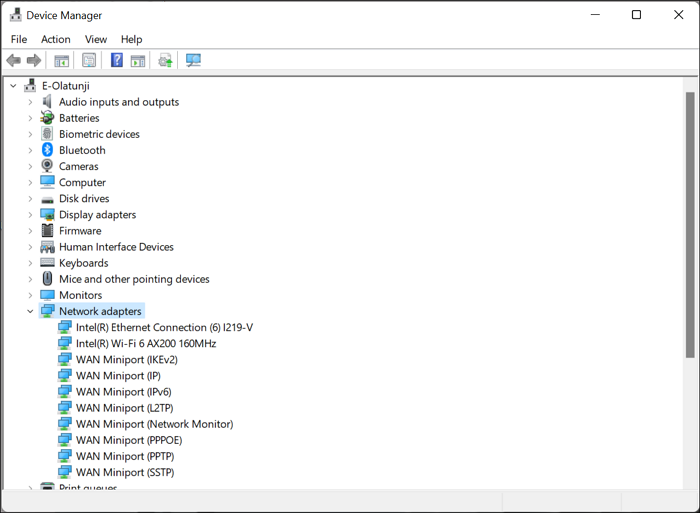Click the Device Manager title bar icon
This screenshot has height=513, width=700.
coord(16,15)
